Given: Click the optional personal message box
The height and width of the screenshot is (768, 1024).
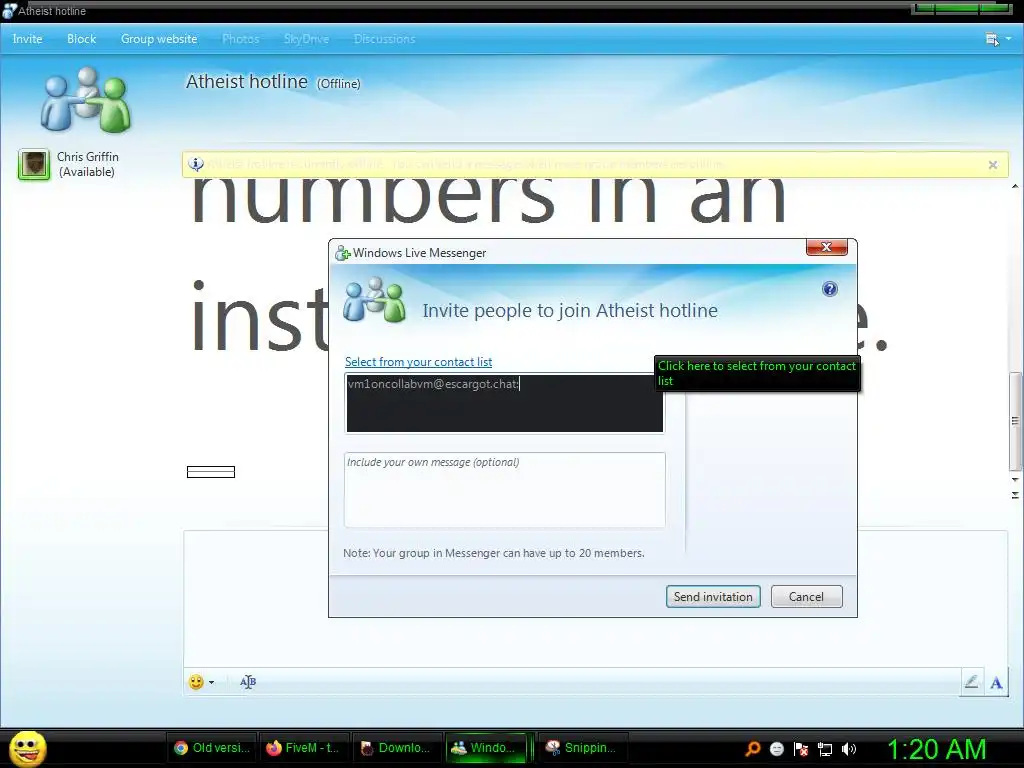Looking at the screenshot, I should [x=505, y=490].
